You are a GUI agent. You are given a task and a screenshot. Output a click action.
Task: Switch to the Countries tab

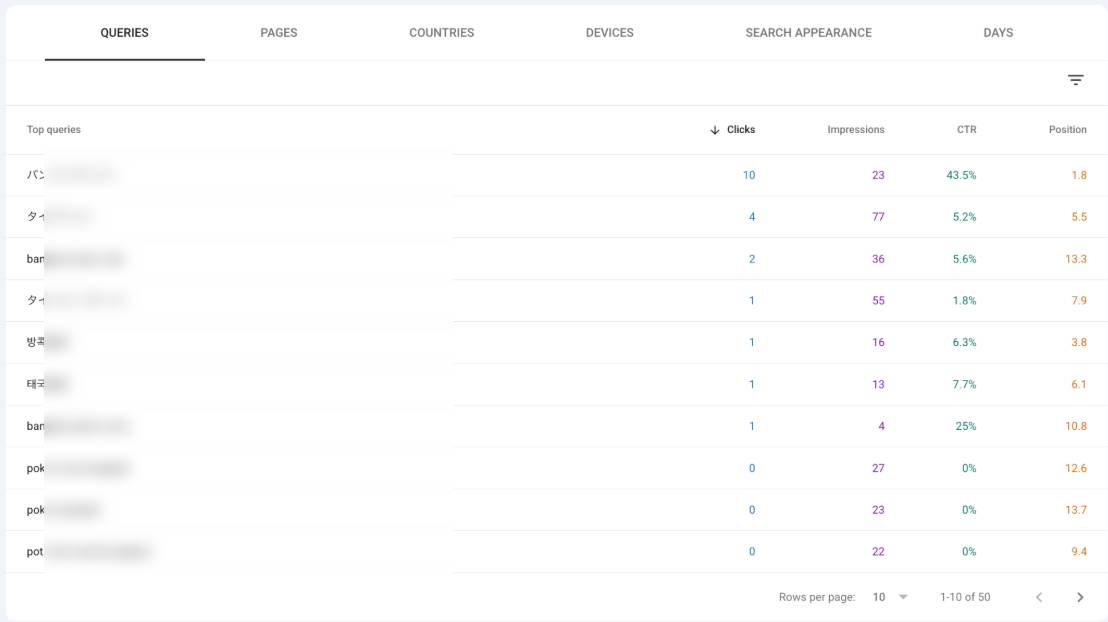tap(442, 33)
